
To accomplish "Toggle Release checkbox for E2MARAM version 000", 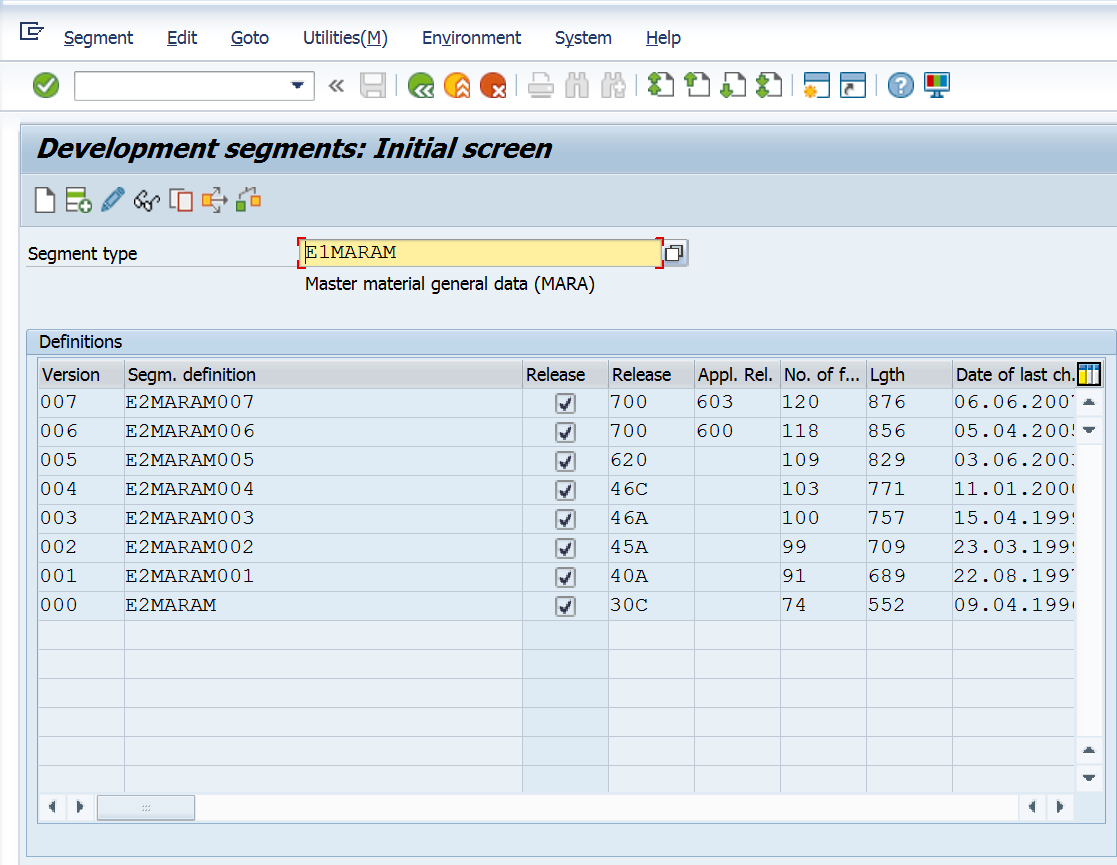I will point(565,606).
